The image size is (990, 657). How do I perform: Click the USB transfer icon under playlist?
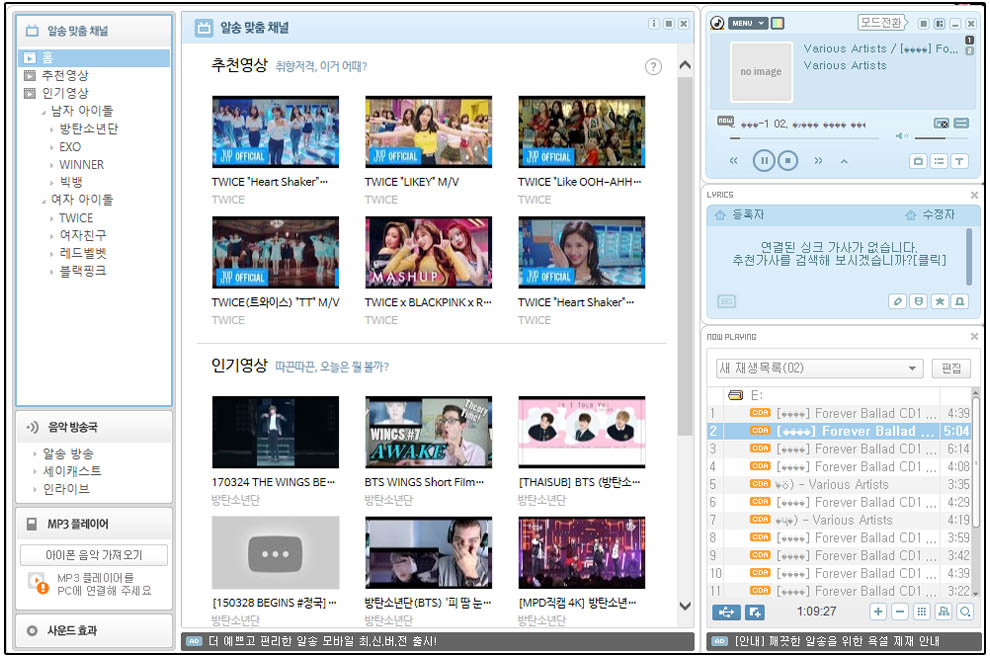[x=726, y=612]
